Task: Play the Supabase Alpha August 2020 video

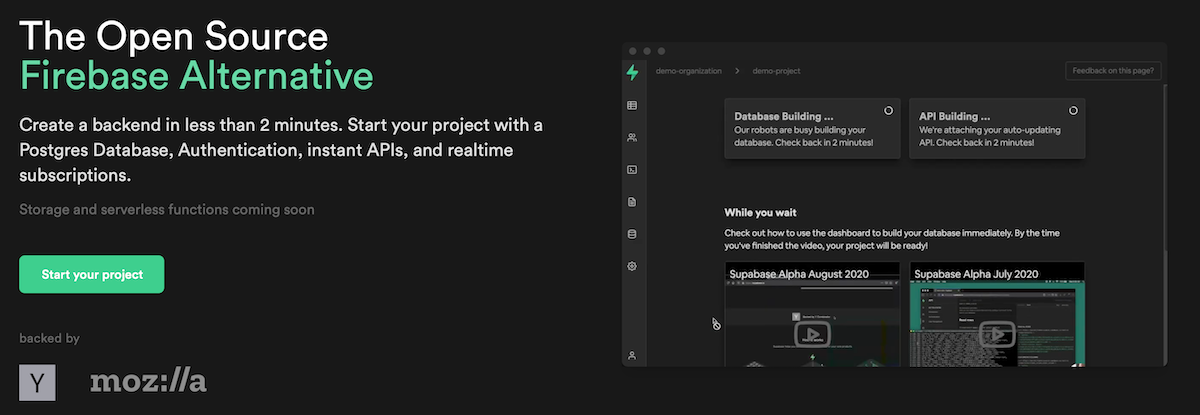Action: [812, 334]
